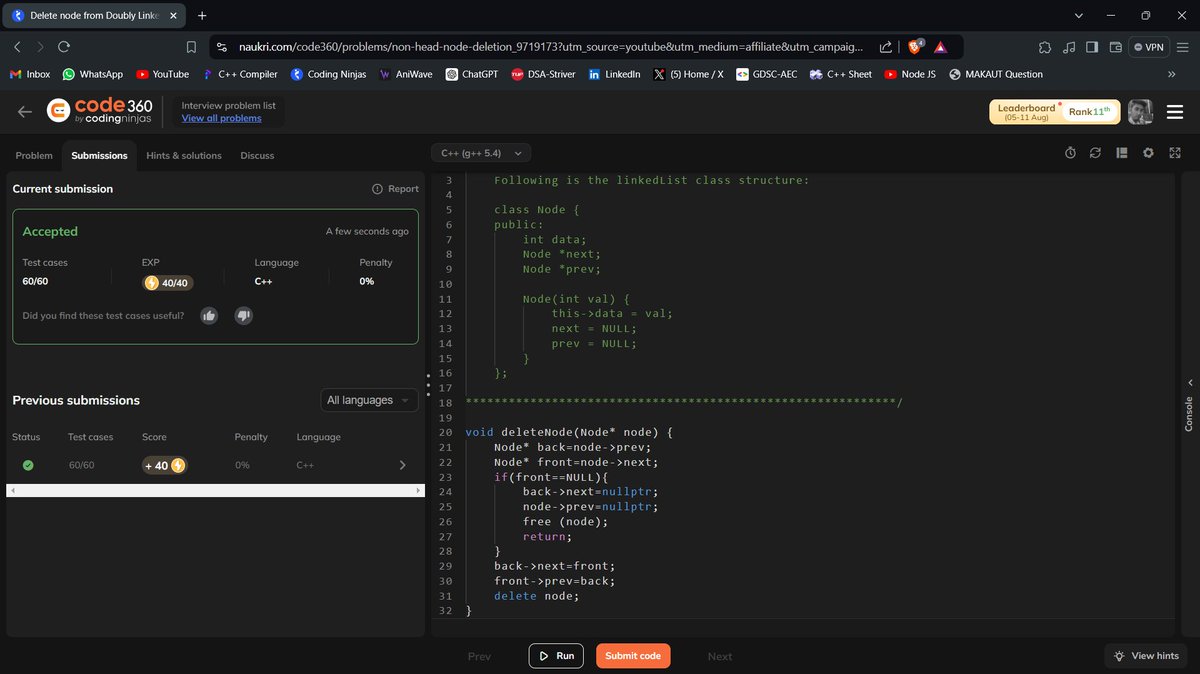1200x674 pixels.
Task: Click the View all problems link
Action: 221,118
